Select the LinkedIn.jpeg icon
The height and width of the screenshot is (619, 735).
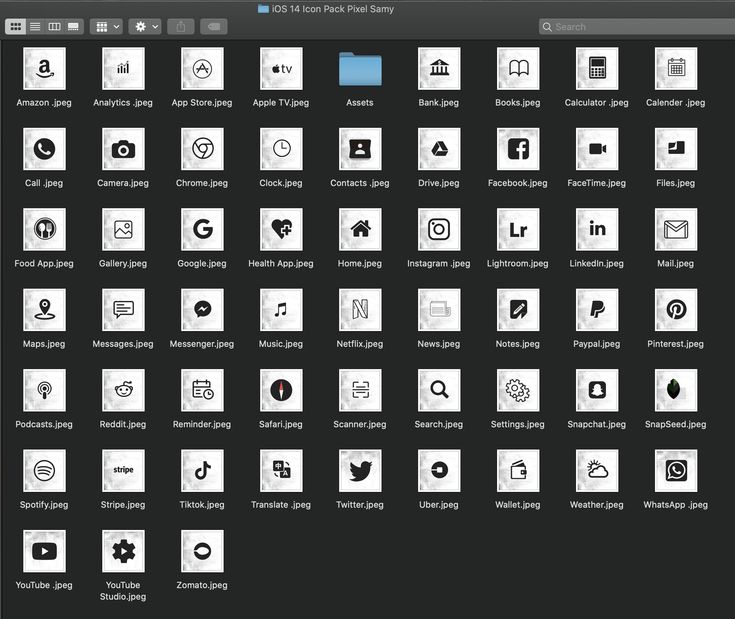pos(597,229)
